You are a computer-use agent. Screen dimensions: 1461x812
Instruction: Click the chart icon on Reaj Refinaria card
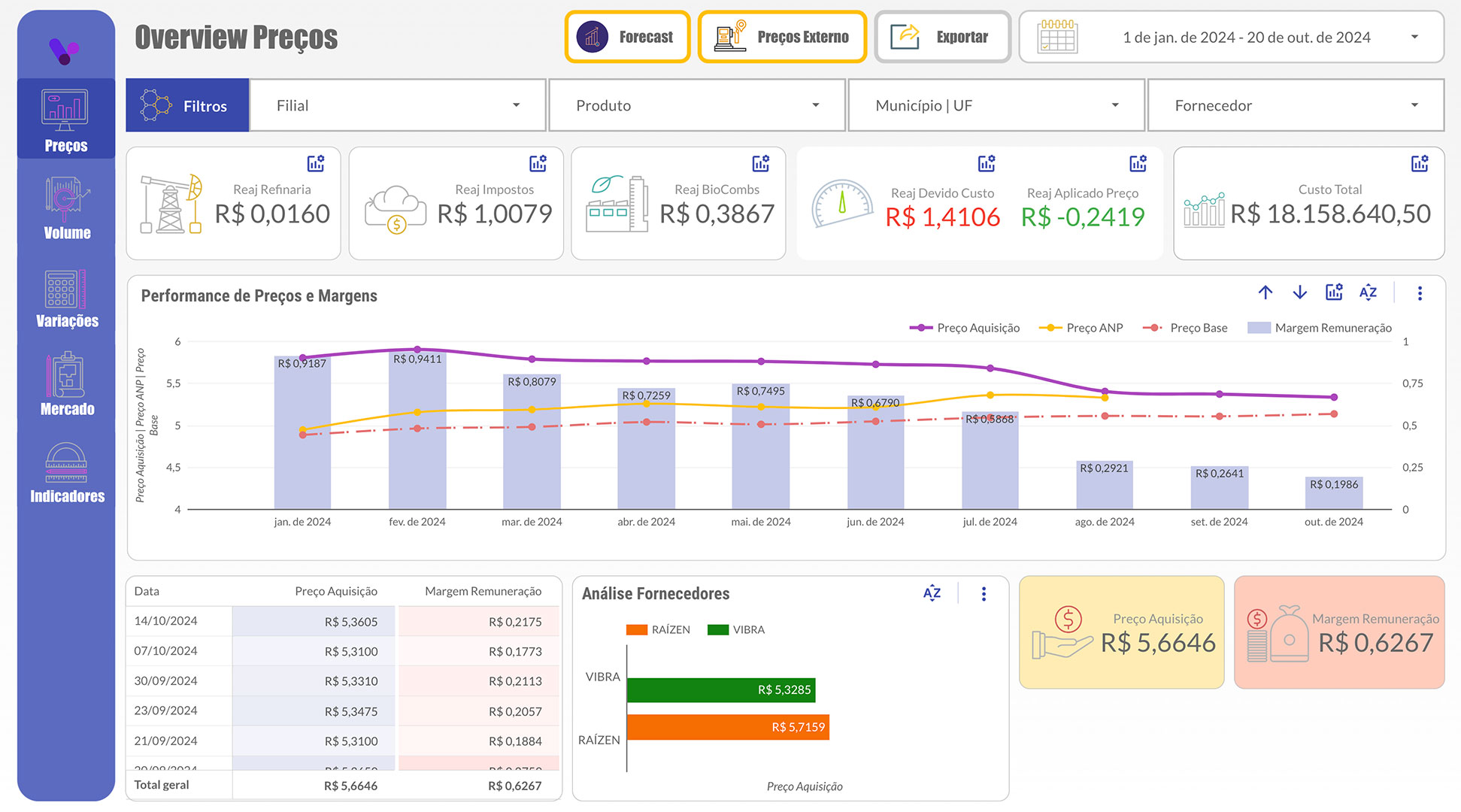(x=316, y=162)
